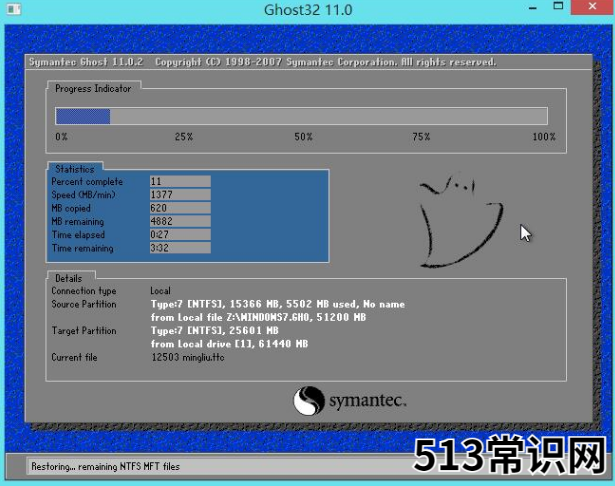Click the 'Time elapsed' label

78,235
